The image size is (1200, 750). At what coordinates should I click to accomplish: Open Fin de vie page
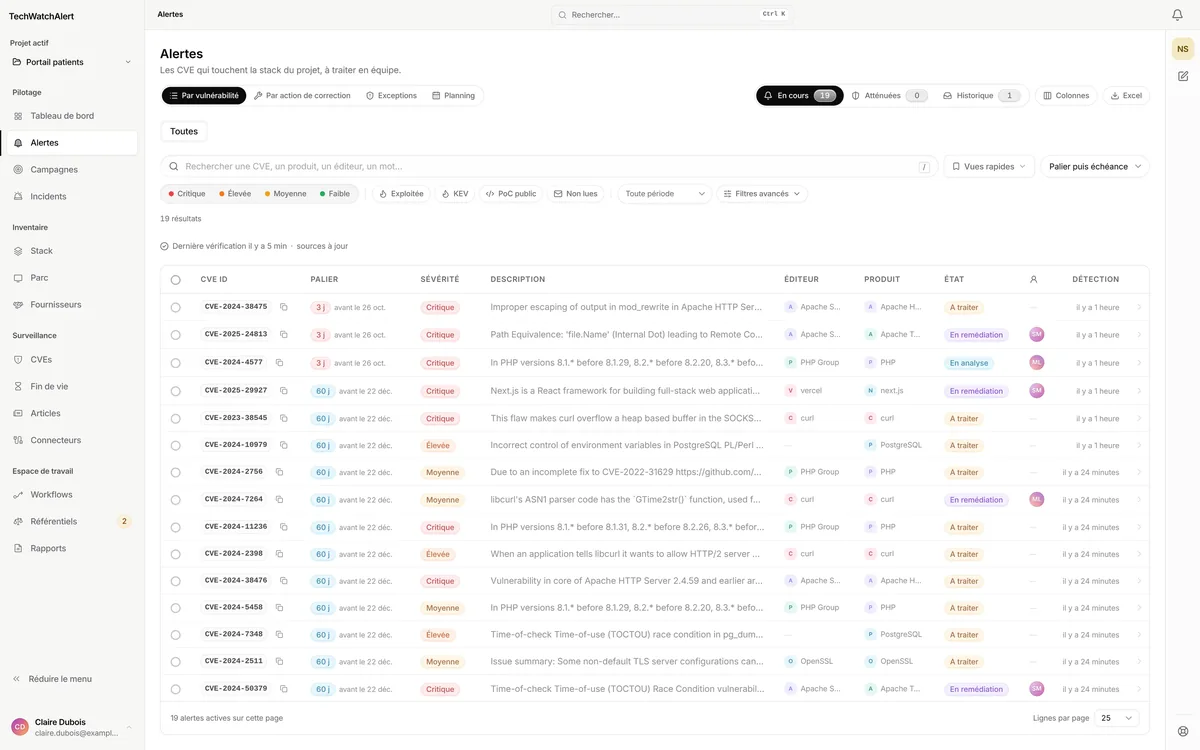point(70,386)
